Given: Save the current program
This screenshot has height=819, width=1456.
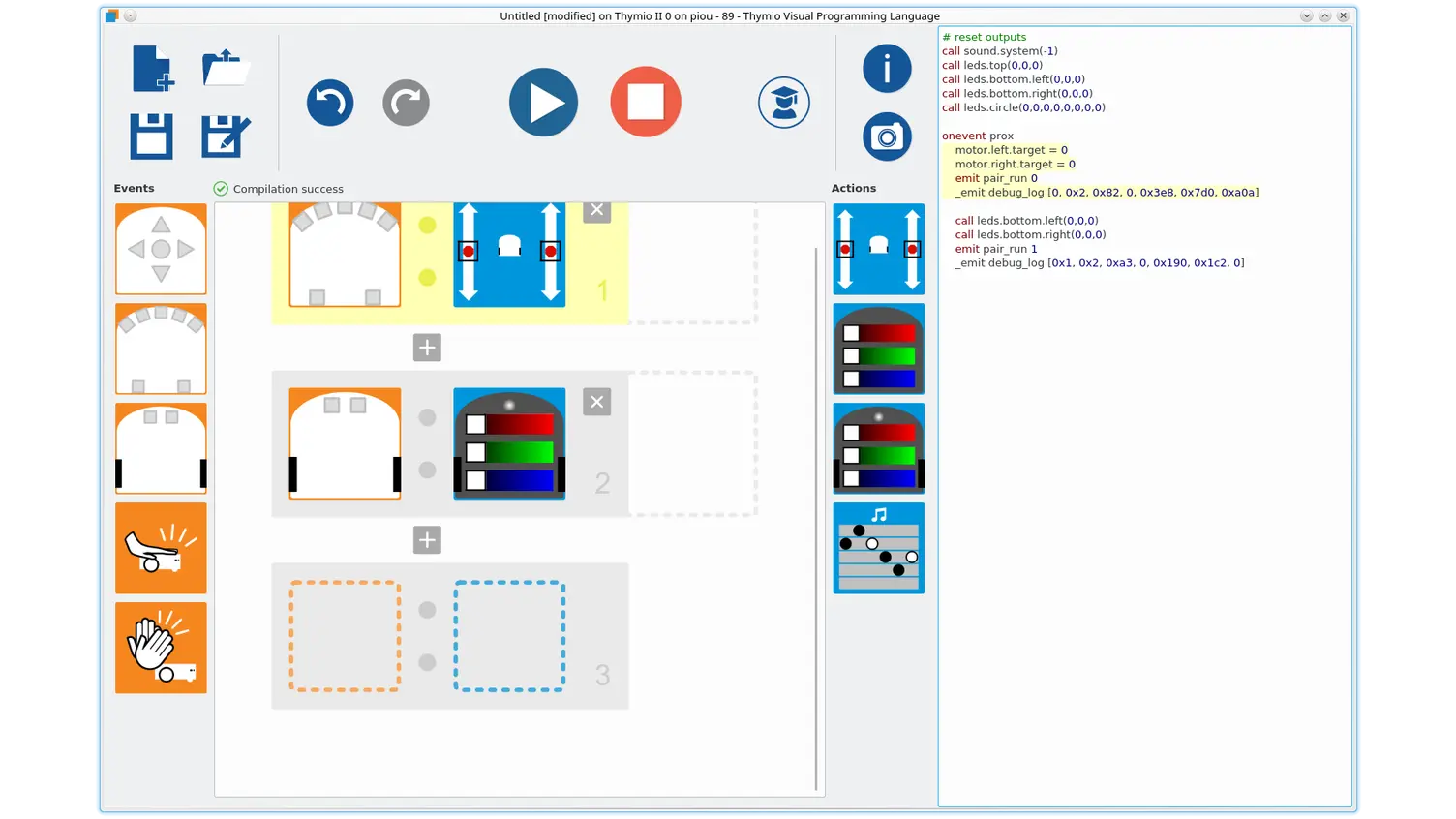Looking at the screenshot, I should [152, 136].
